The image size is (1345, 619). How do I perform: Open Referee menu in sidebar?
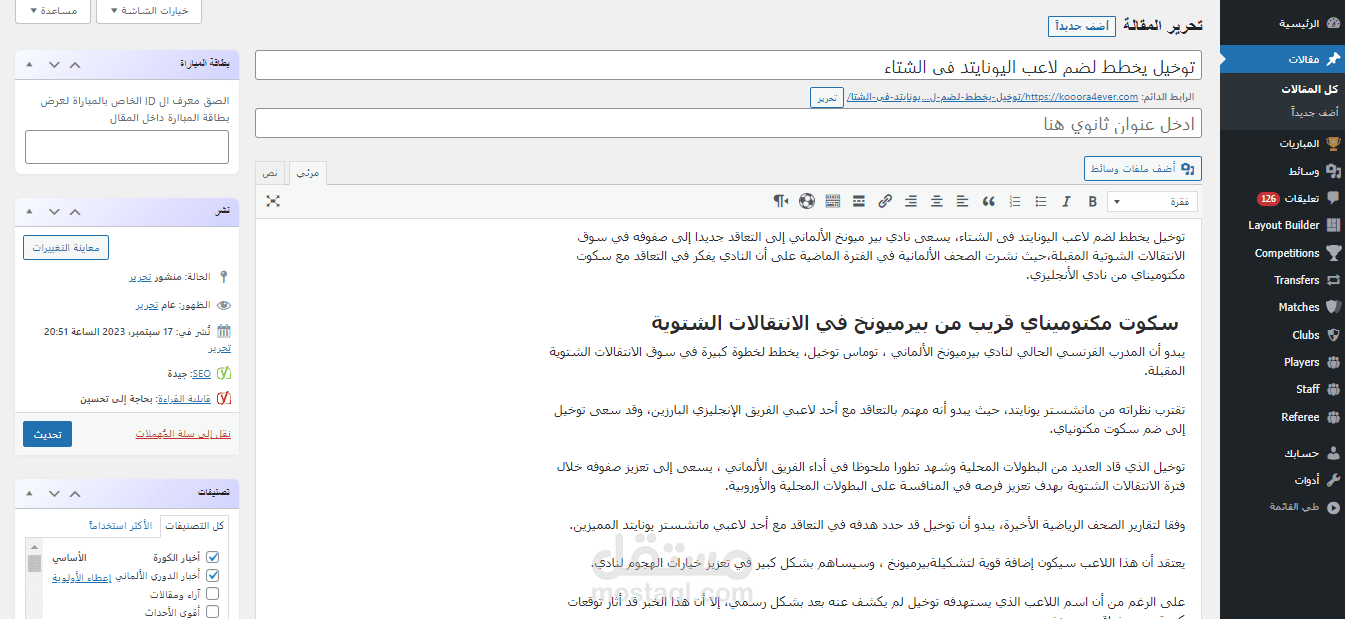tap(1282, 417)
